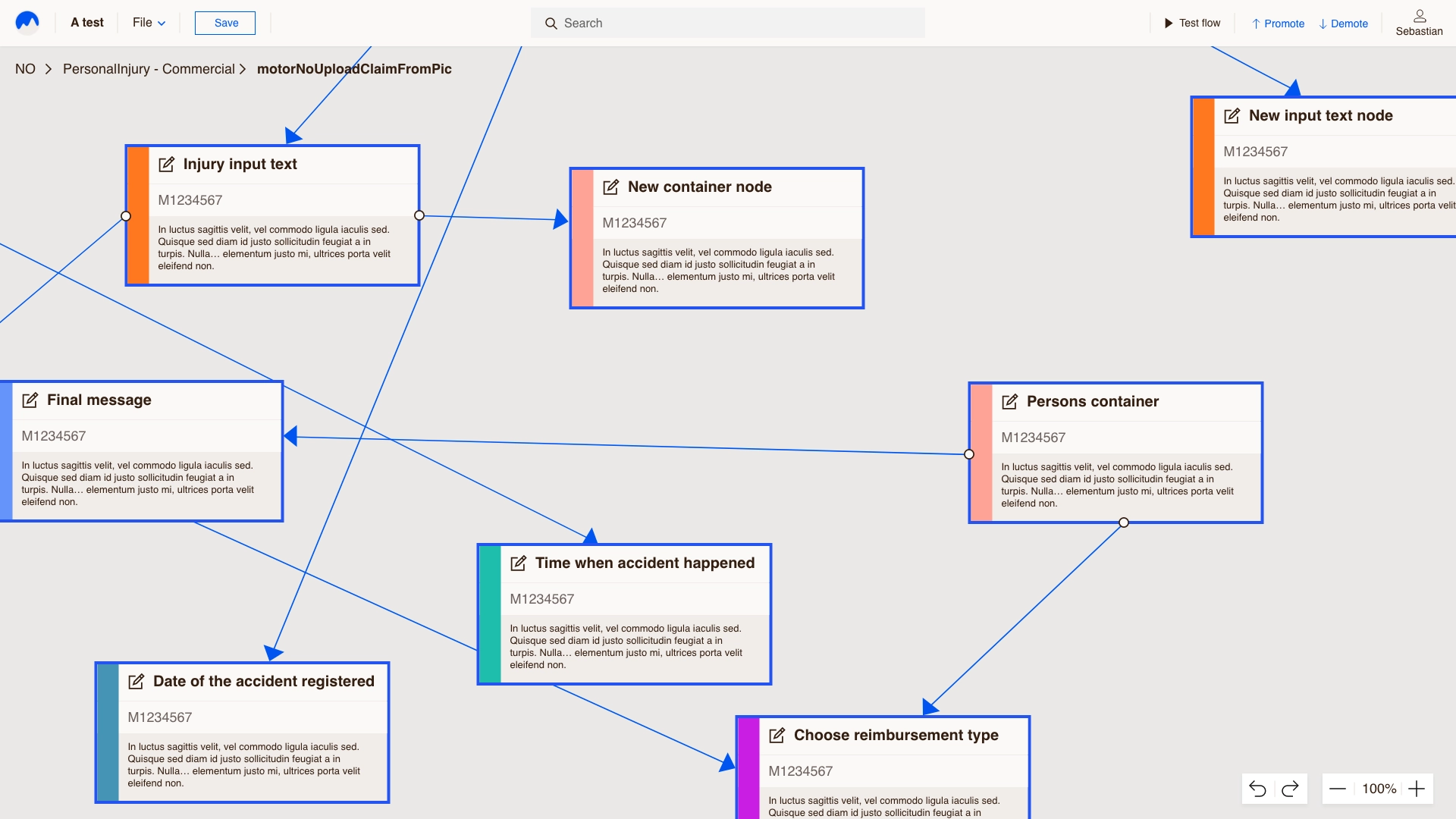Focus the Search input field
The width and height of the screenshot is (1456, 819).
[728, 23]
